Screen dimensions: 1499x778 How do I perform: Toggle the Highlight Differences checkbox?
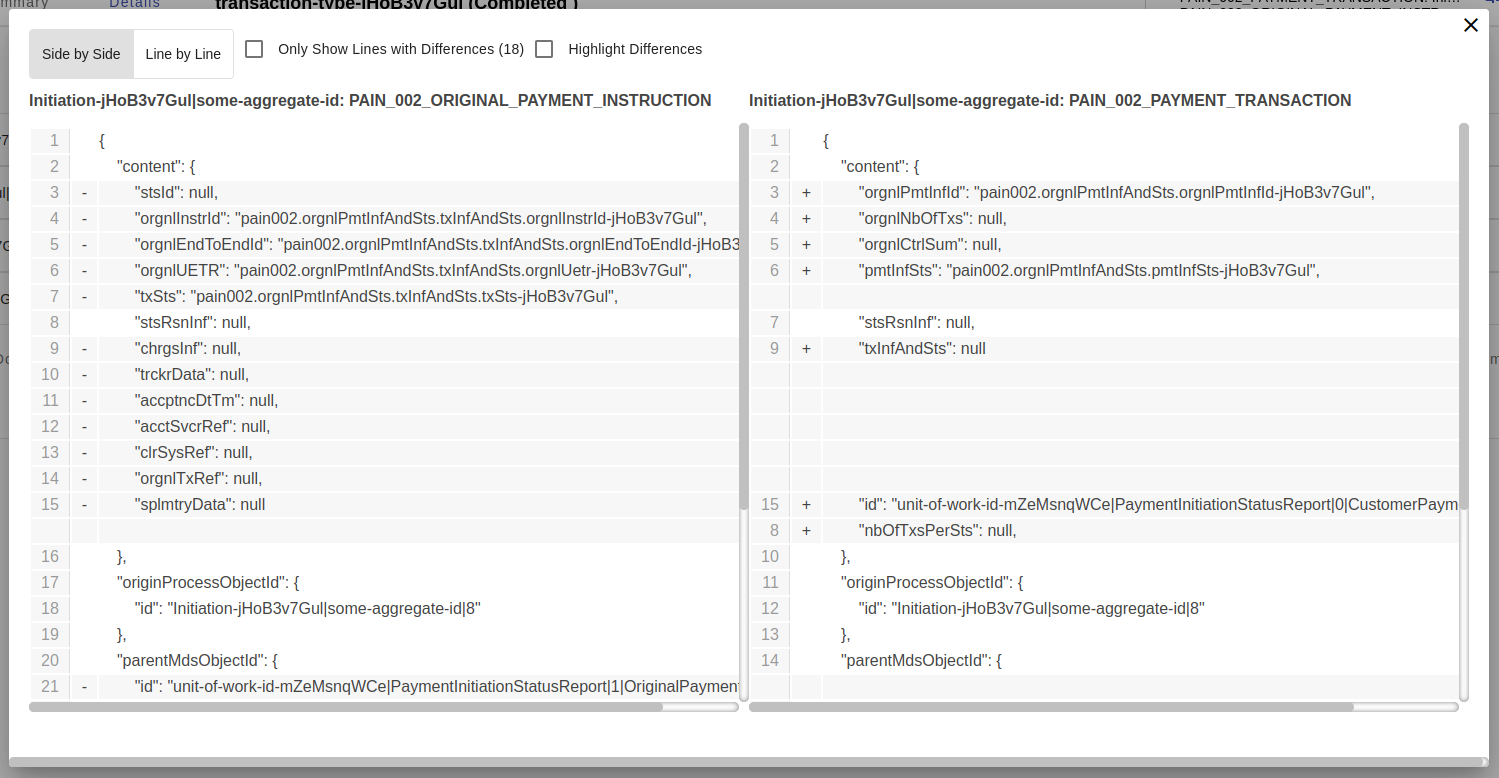(544, 49)
